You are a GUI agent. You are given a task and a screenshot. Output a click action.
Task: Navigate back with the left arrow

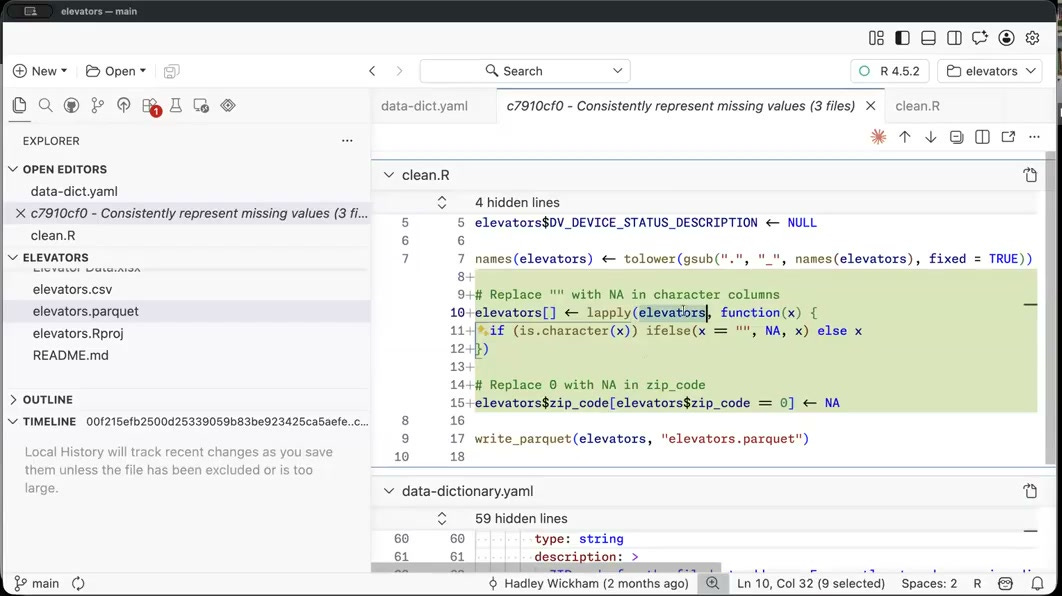(x=372, y=71)
